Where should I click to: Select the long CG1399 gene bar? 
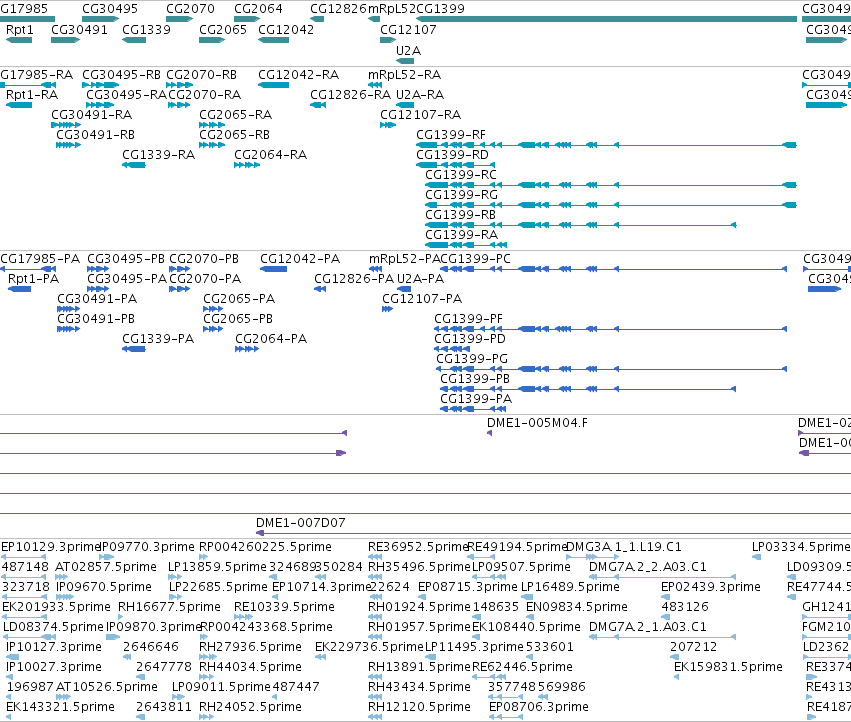point(606,19)
